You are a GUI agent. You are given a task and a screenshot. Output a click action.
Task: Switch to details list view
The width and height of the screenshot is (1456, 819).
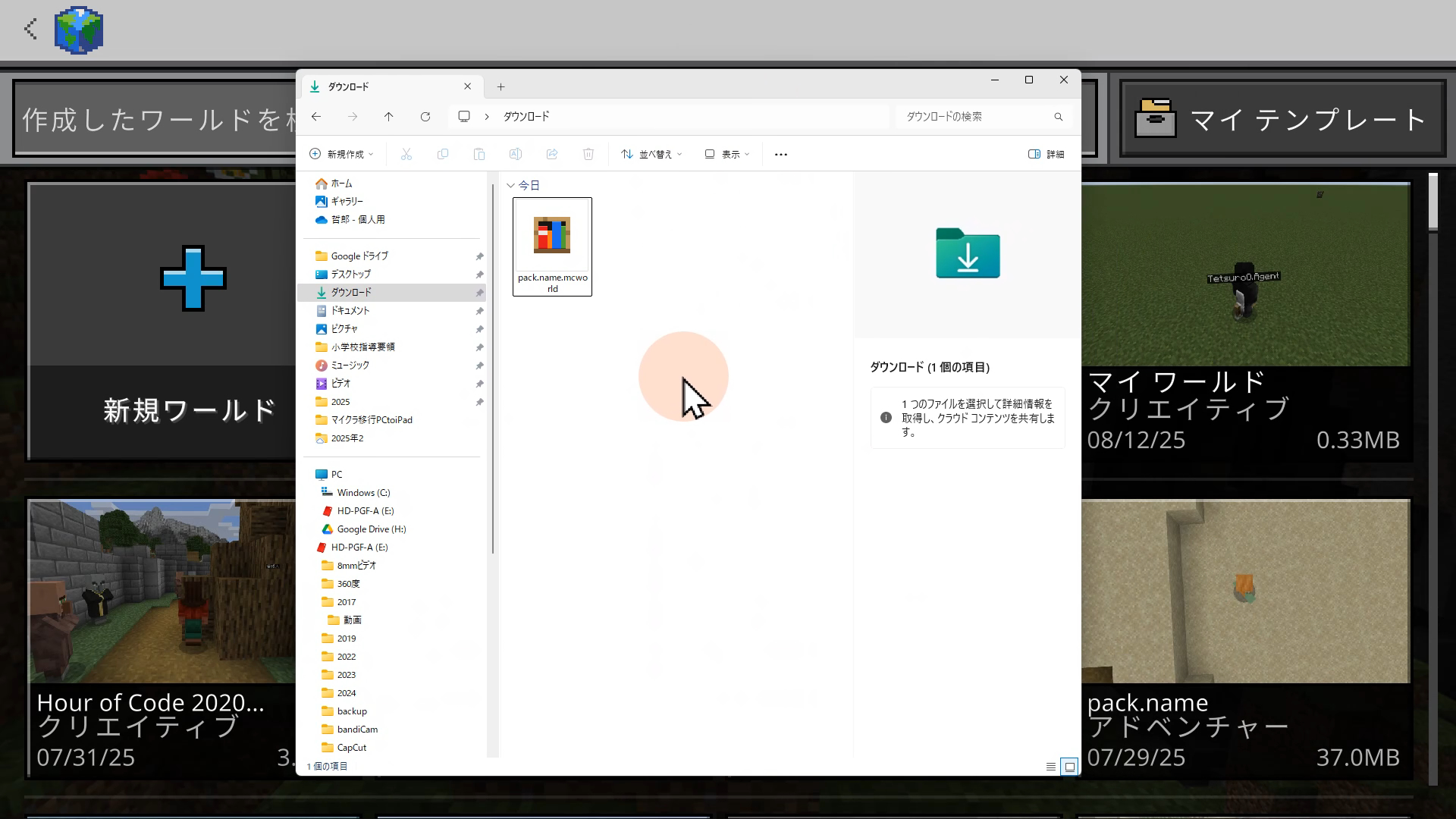1051,767
